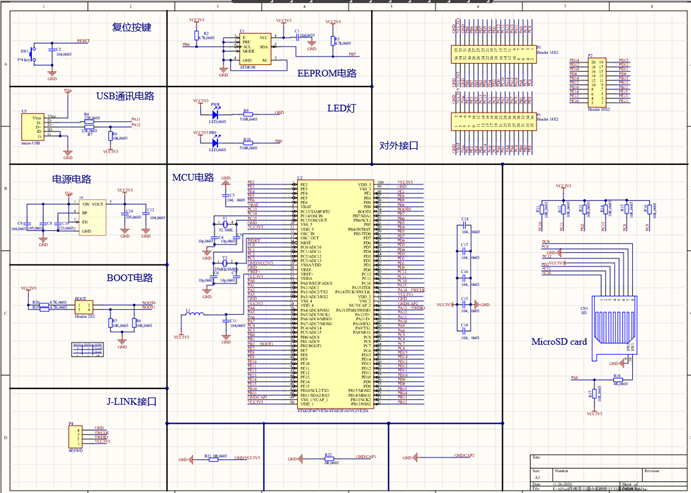Click the SW1 reset switch symbol
This screenshot has width=691, height=493.
(x=31, y=55)
